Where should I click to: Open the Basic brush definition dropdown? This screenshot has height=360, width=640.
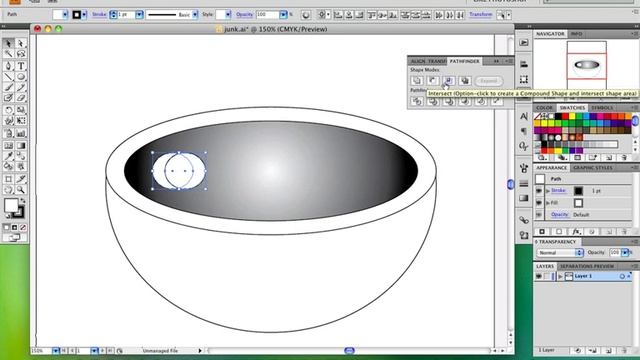click(195, 15)
